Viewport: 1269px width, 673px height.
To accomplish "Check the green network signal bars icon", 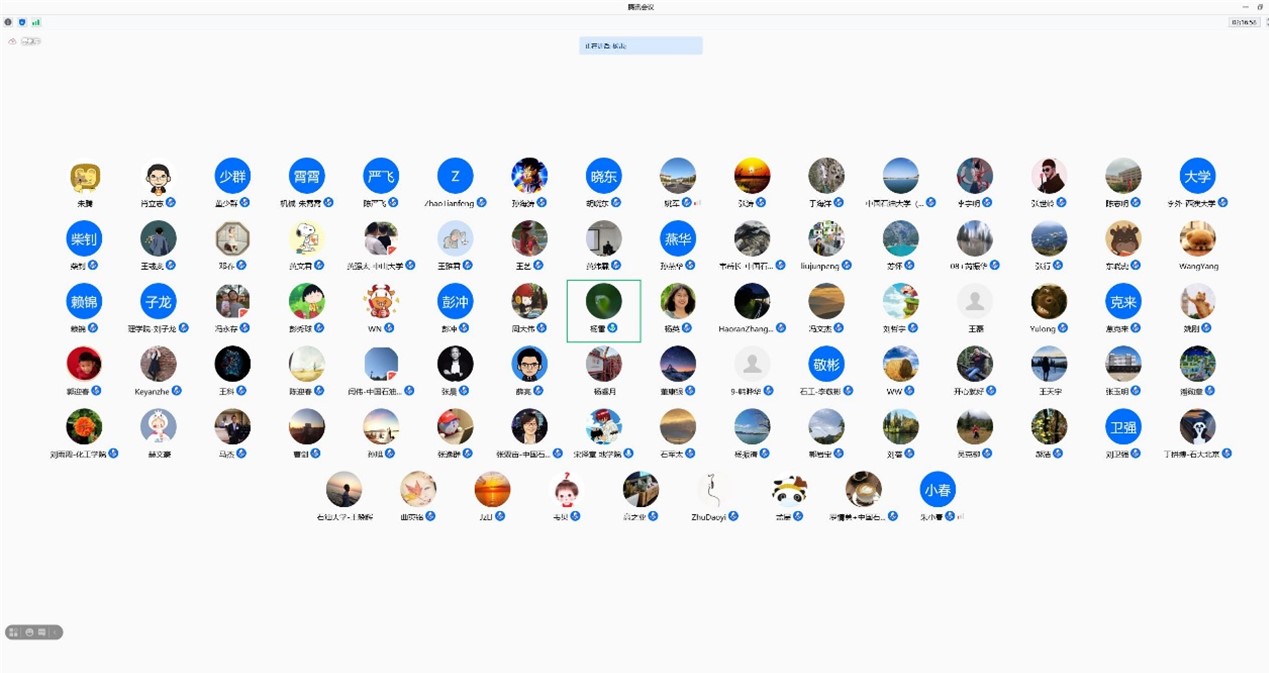I will (36, 21).
